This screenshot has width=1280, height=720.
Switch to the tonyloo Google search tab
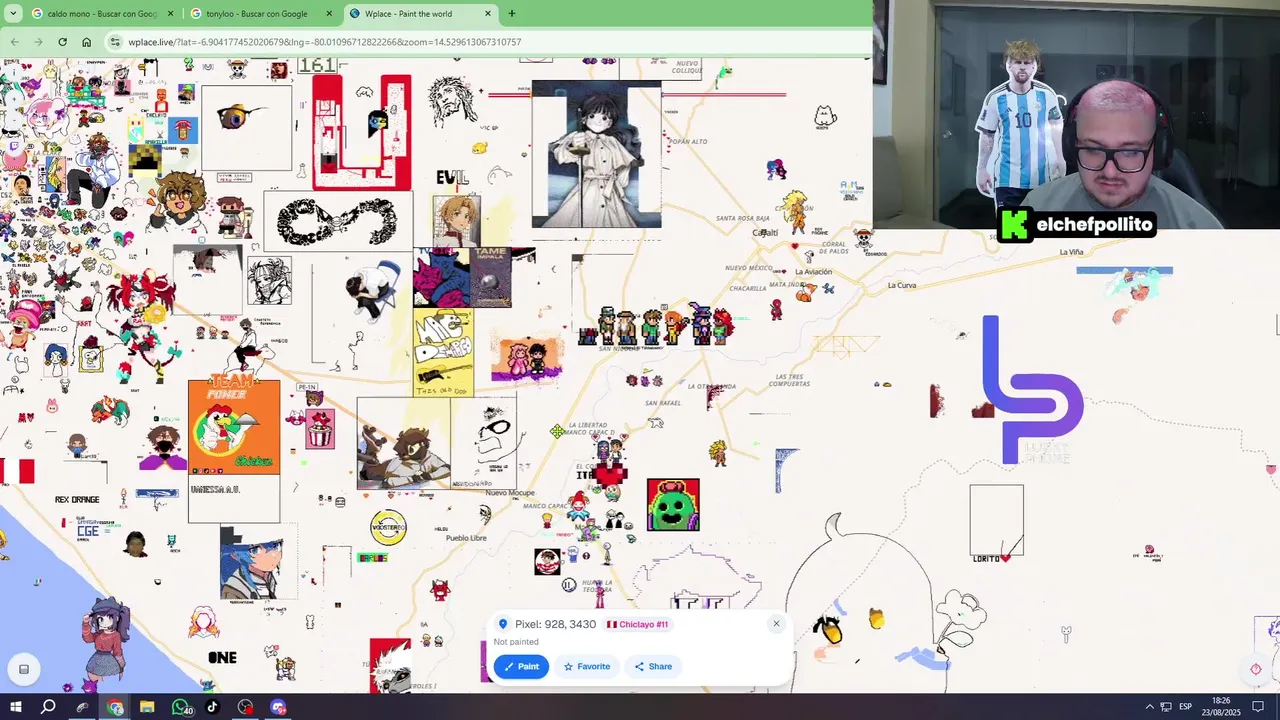(x=257, y=14)
